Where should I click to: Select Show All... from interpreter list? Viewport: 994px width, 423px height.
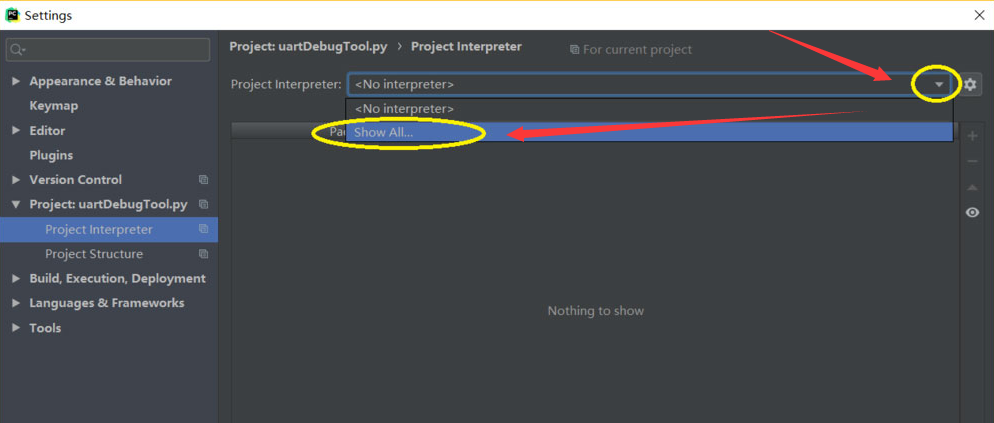[x=384, y=132]
